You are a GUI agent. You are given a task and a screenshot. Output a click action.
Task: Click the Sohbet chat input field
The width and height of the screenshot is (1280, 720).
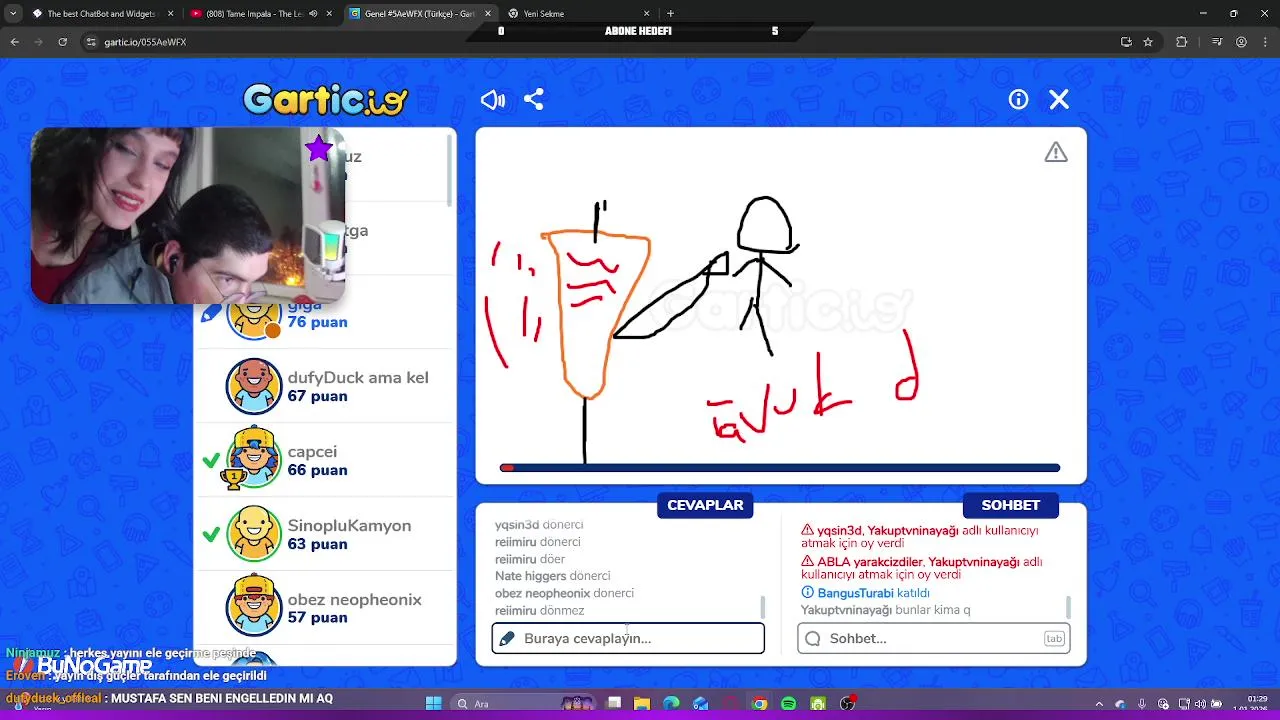(933, 638)
